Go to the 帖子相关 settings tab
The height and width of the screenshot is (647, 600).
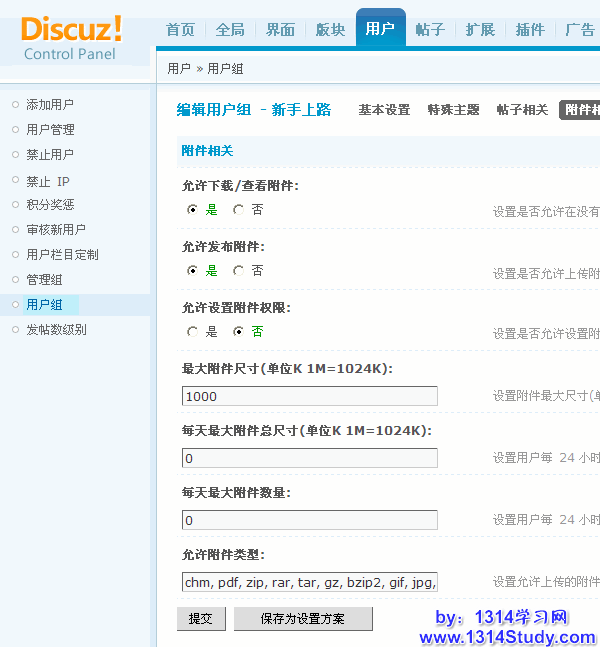coord(522,110)
